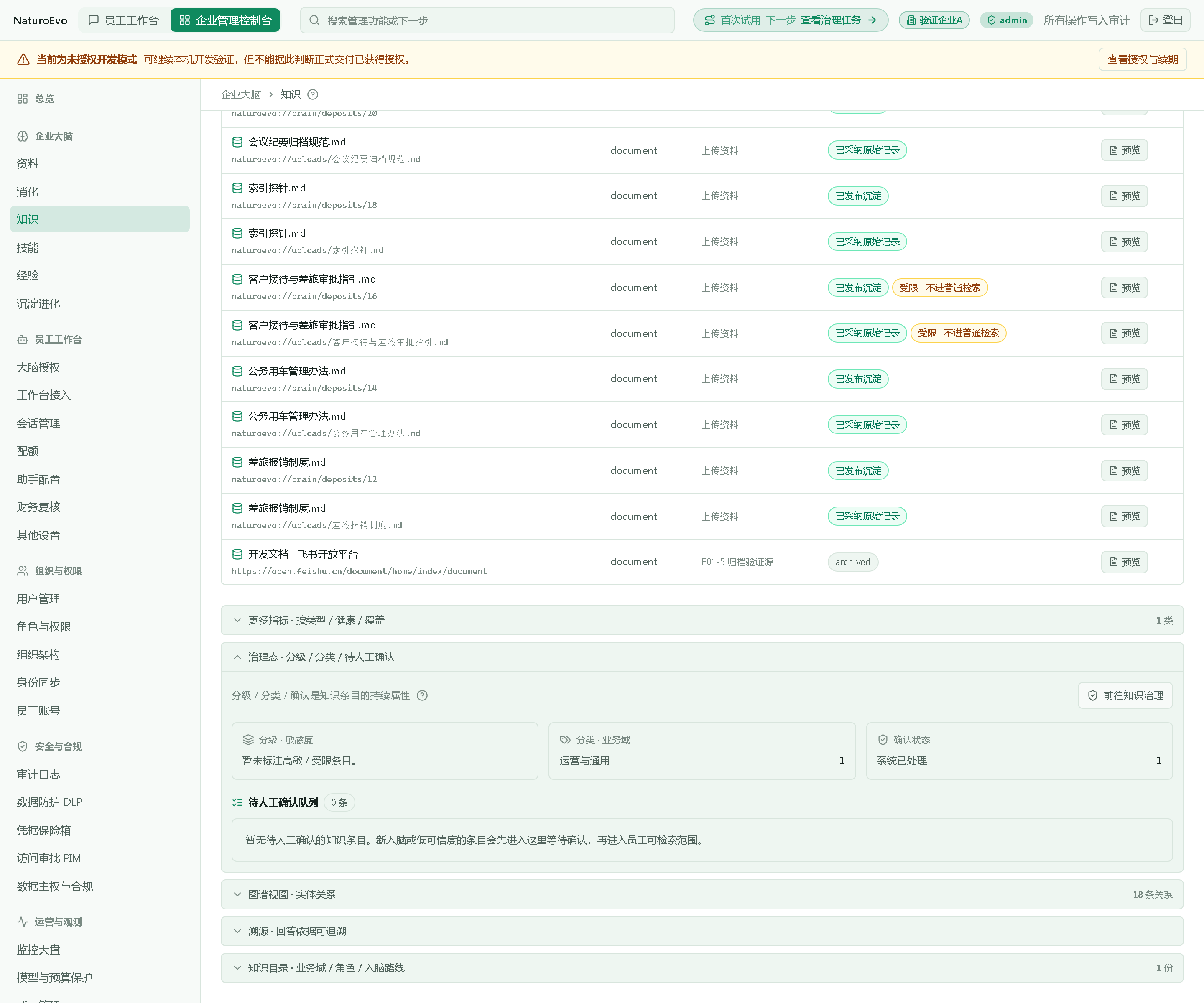Open 审计日志 in the sidebar
Screen dimensions: 1204x1003
pos(100,774)
